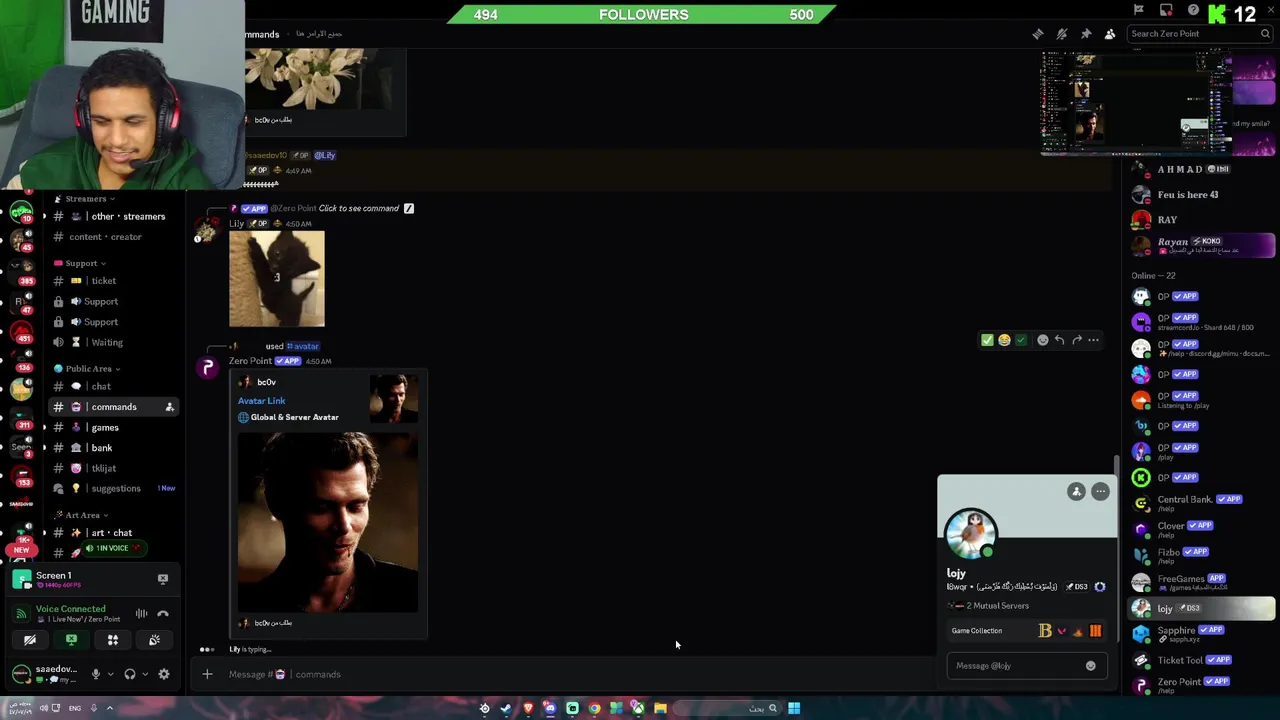Viewport: 1280px width, 720px height.
Task: Open Windows Start button on taskbar
Action: pyautogui.click(x=794, y=708)
